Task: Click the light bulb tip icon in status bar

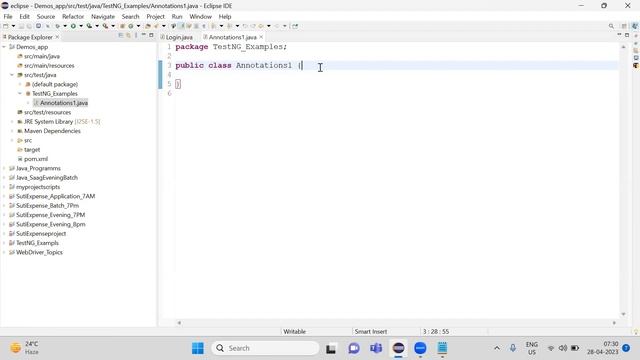Action: click(x=636, y=332)
